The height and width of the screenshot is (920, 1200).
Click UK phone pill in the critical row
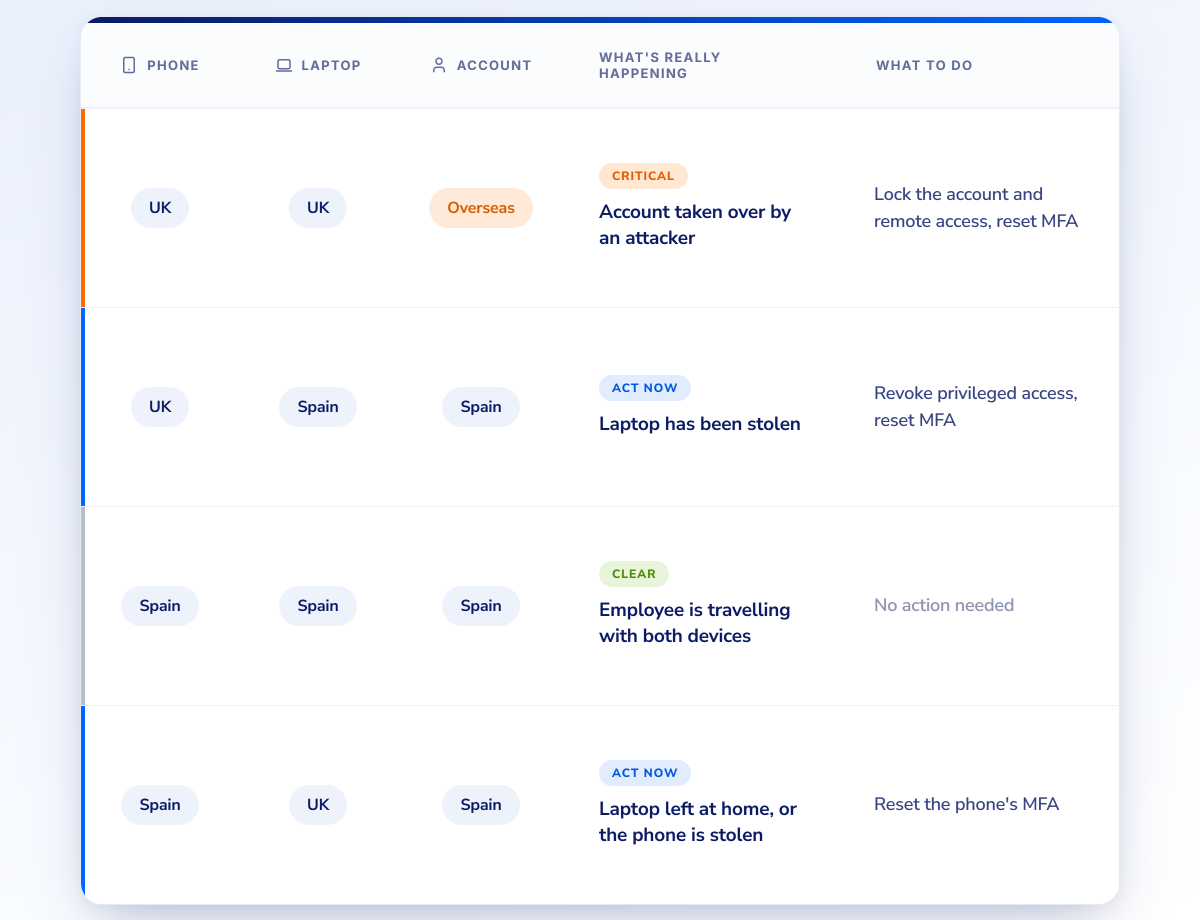coord(160,208)
